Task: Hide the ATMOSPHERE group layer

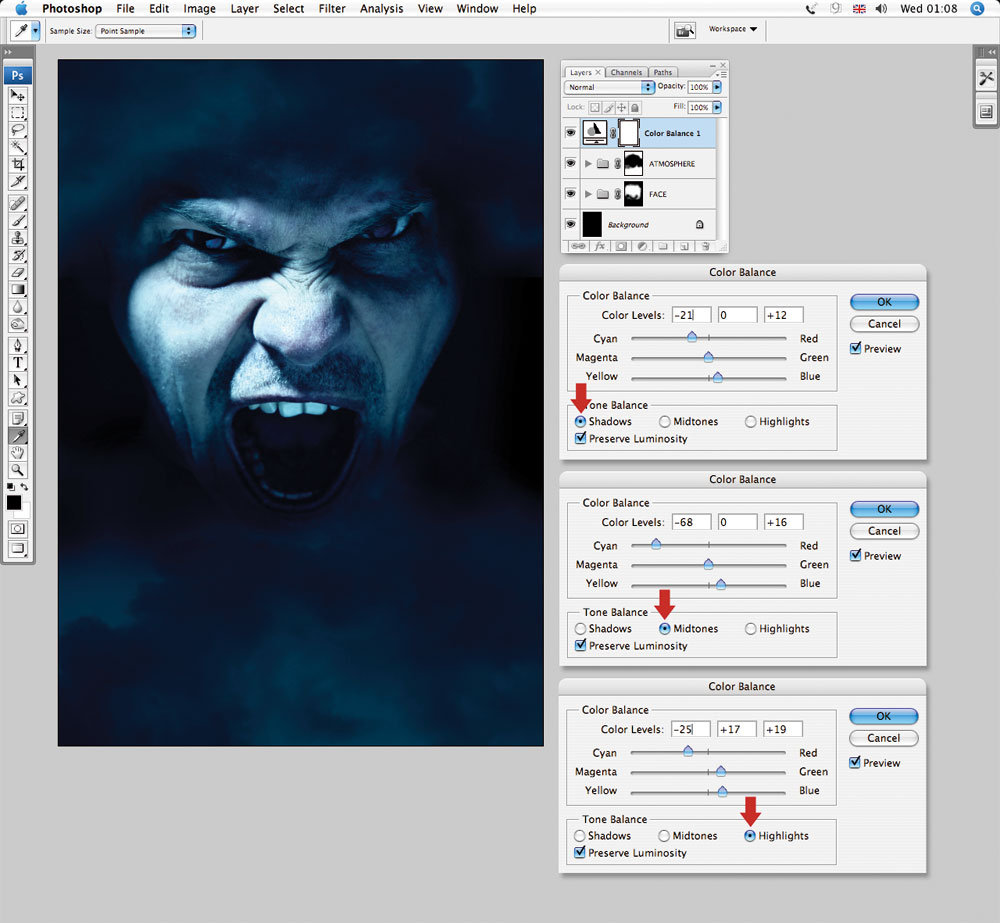Action: click(x=571, y=163)
